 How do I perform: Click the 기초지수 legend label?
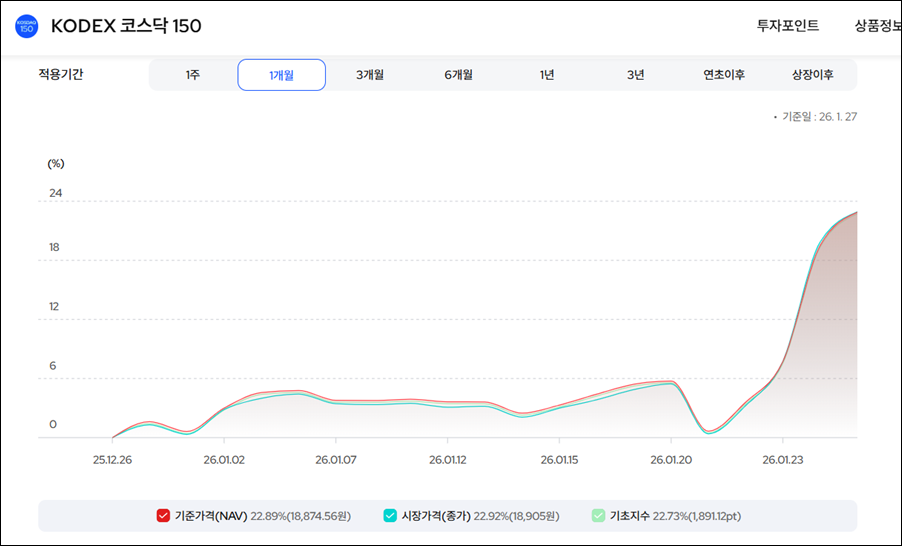coord(629,516)
